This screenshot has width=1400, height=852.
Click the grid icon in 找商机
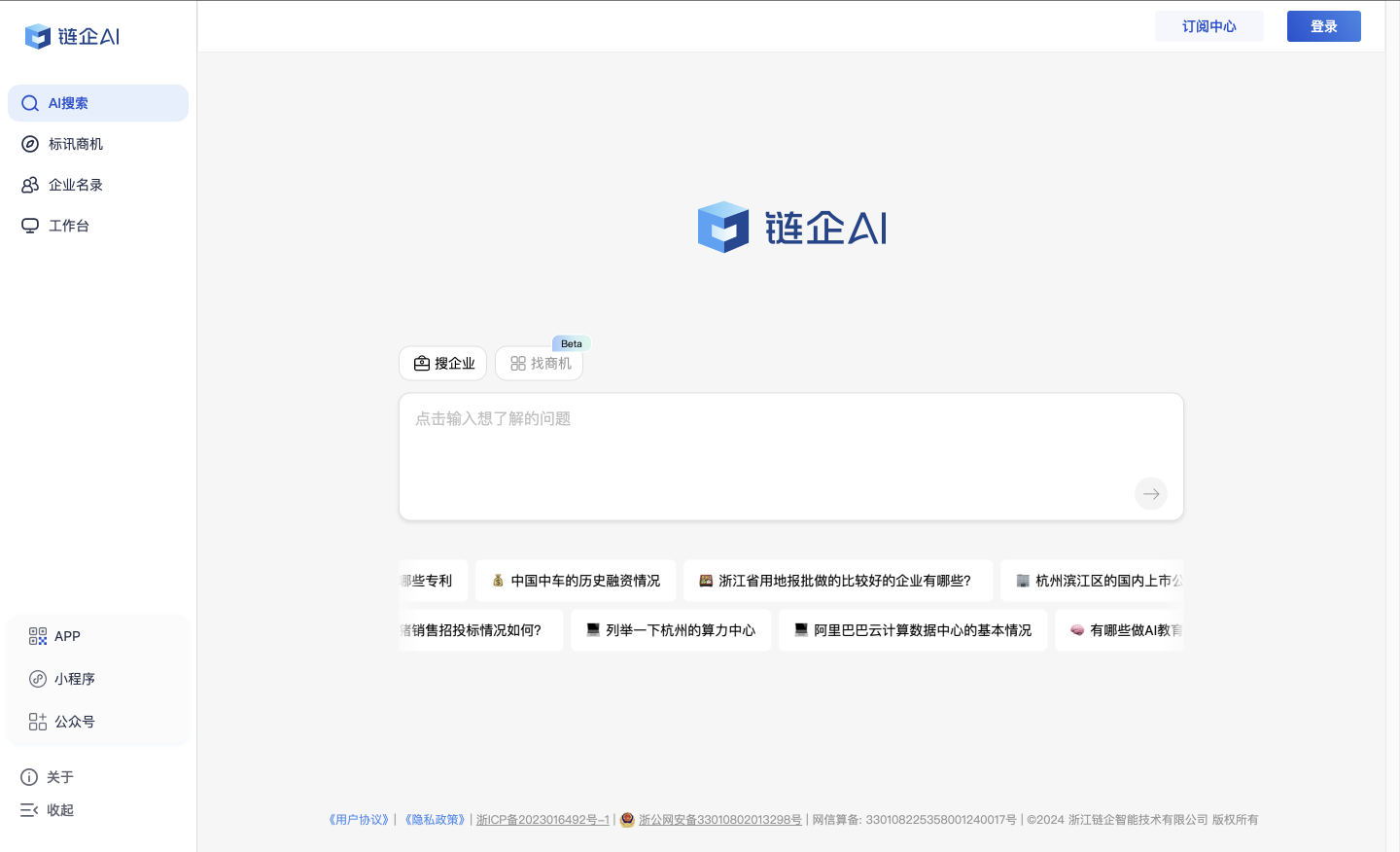tap(518, 364)
